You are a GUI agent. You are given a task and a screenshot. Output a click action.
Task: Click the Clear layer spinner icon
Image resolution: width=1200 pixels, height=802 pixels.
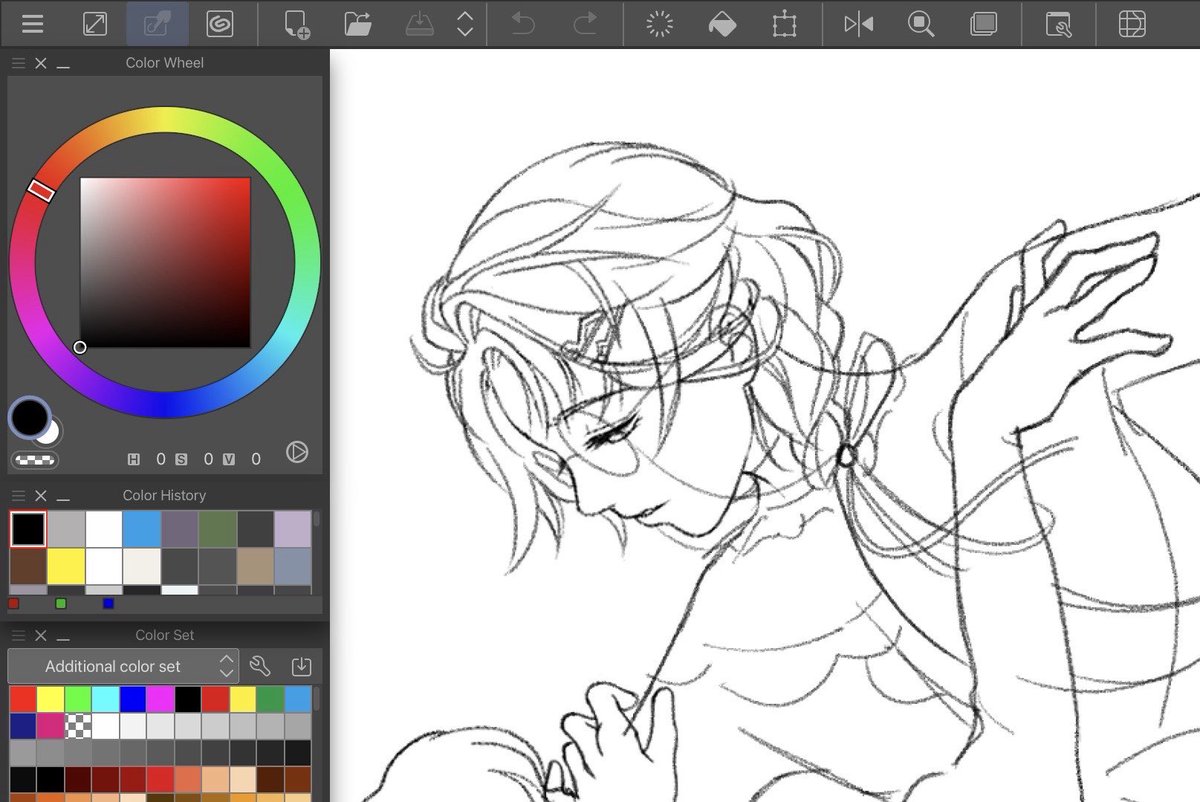(659, 24)
